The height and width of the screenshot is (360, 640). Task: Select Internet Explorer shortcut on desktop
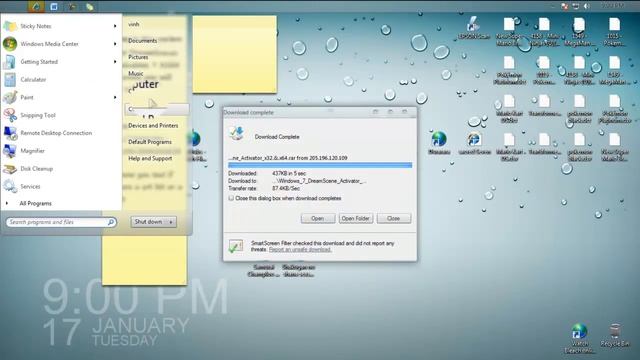pyautogui.click(x=474, y=143)
